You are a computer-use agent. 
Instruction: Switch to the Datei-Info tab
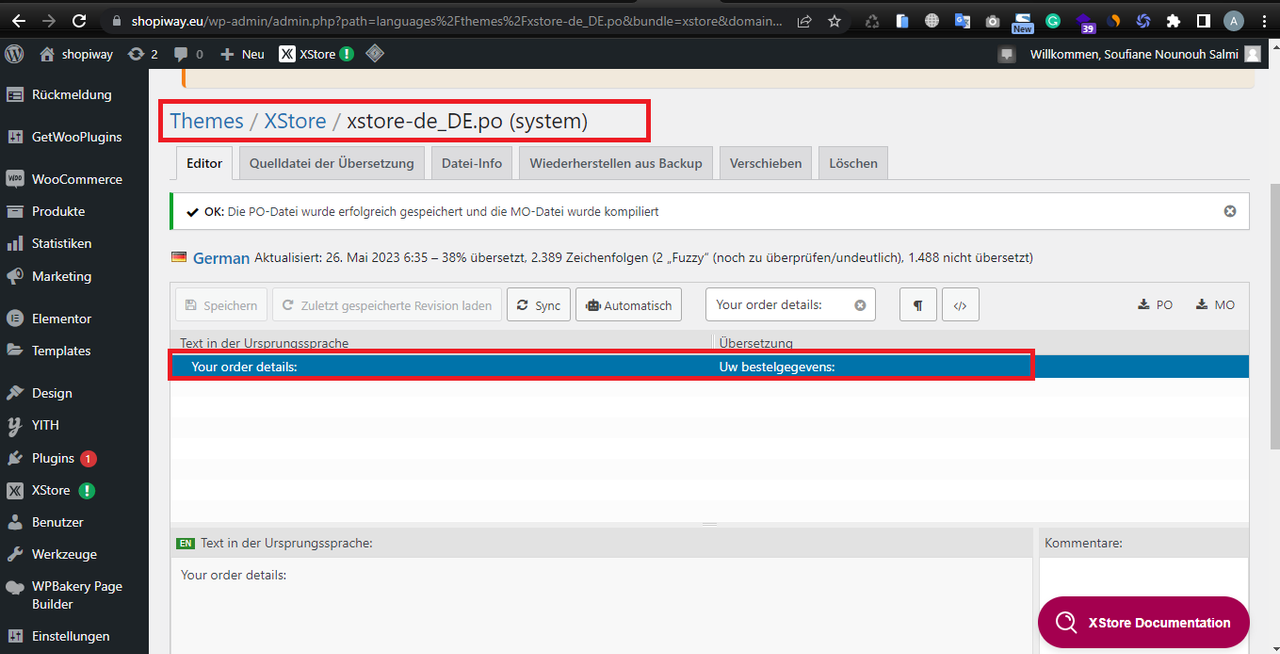[x=472, y=163]
